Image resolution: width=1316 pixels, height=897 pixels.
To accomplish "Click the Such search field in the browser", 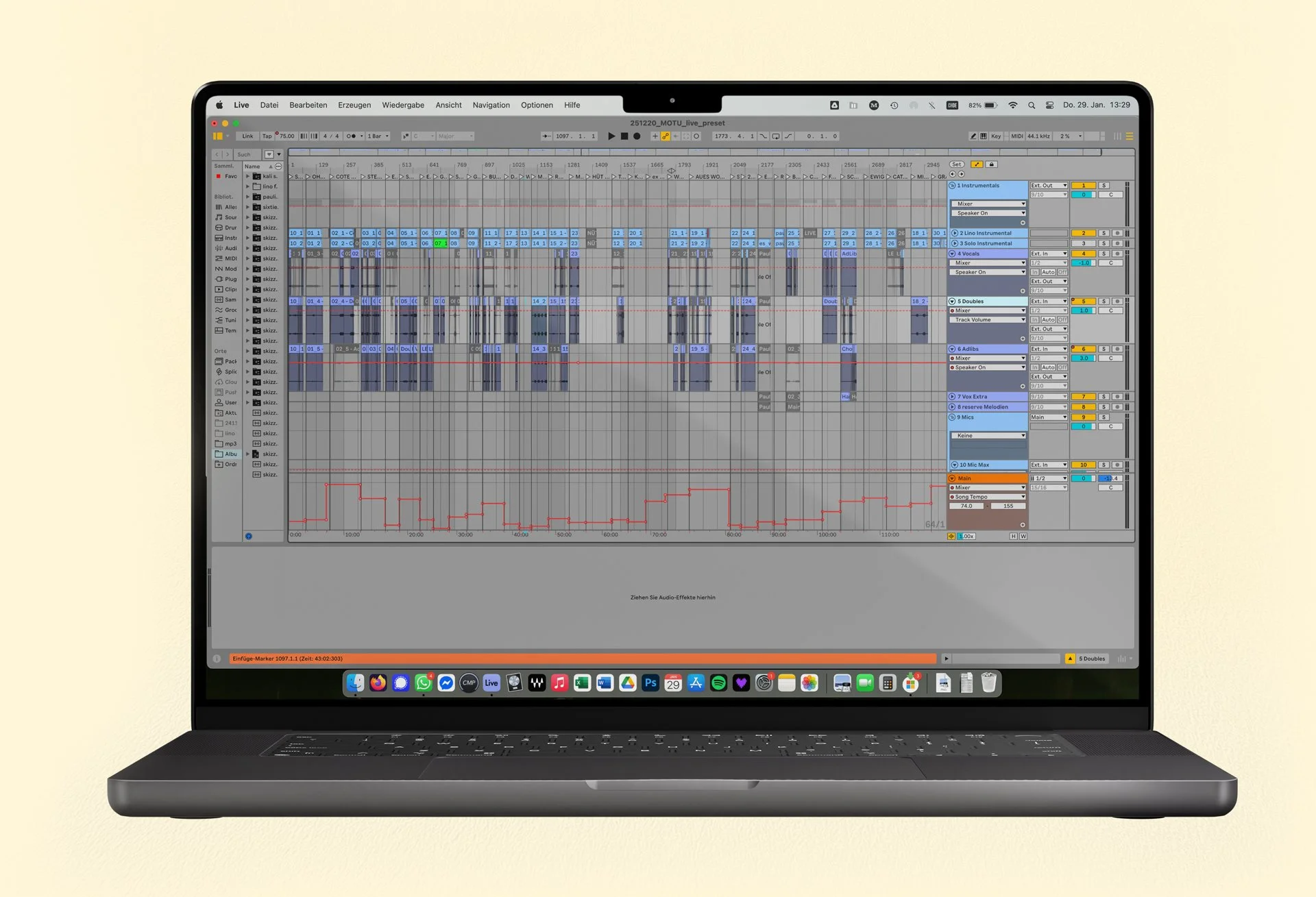I will click(x=247, y=154).
